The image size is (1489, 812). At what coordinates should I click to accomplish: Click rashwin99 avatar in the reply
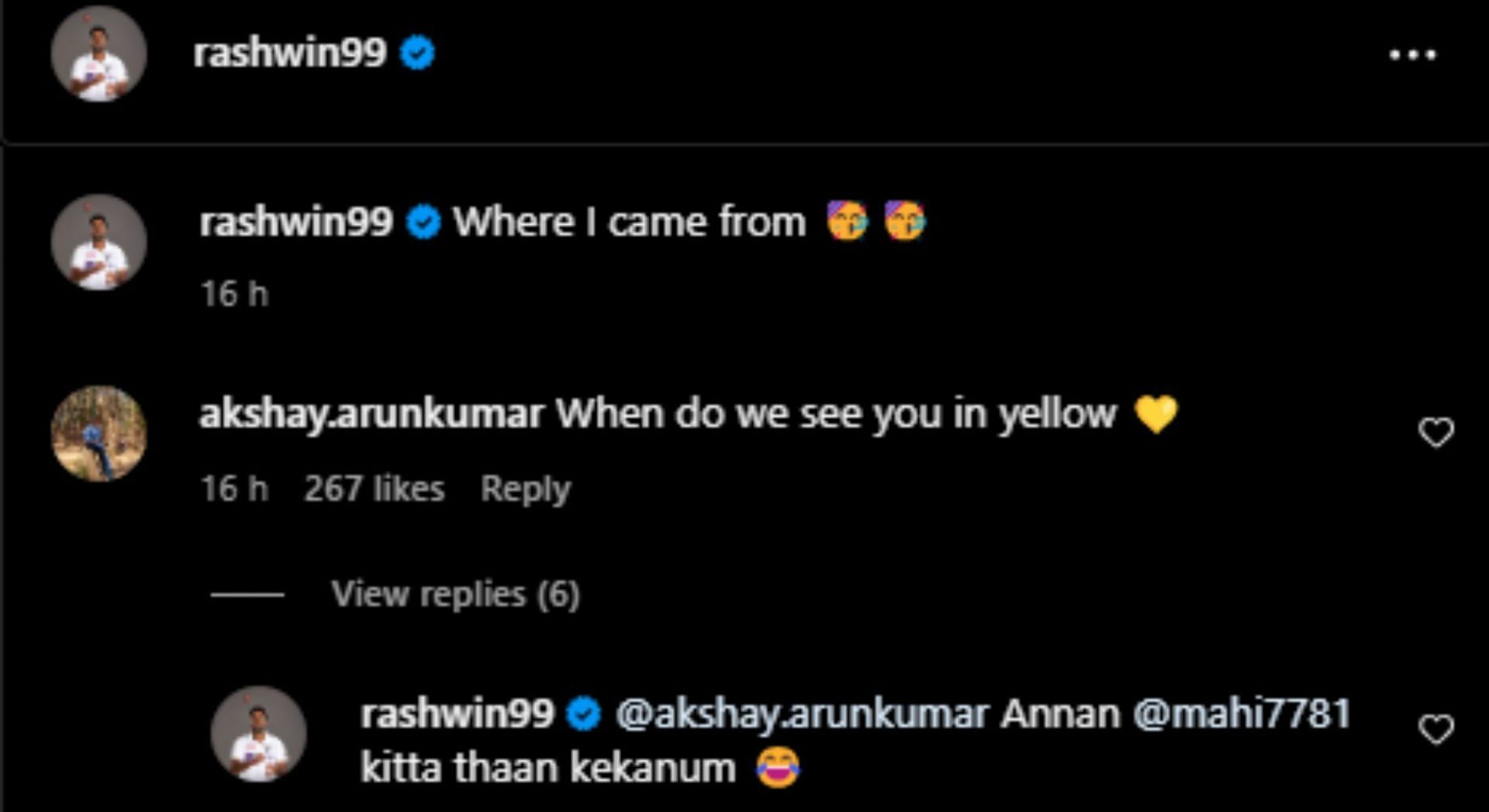(258, 733)
